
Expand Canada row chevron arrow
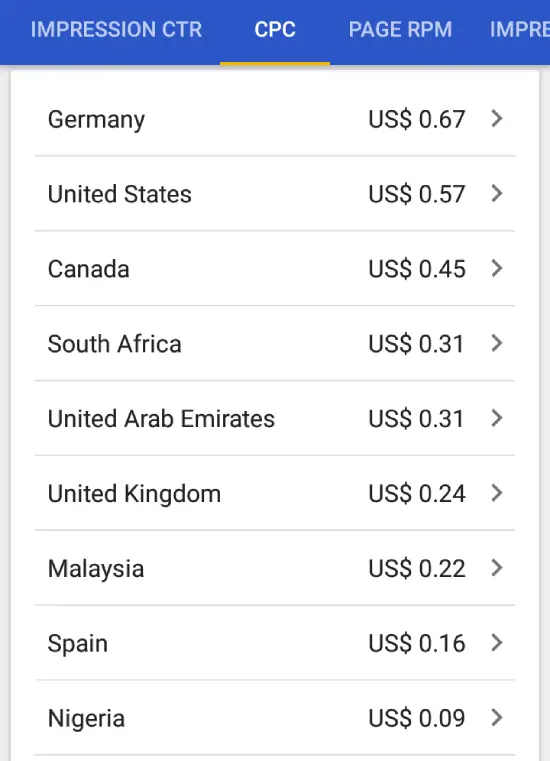tap(497, 268)
